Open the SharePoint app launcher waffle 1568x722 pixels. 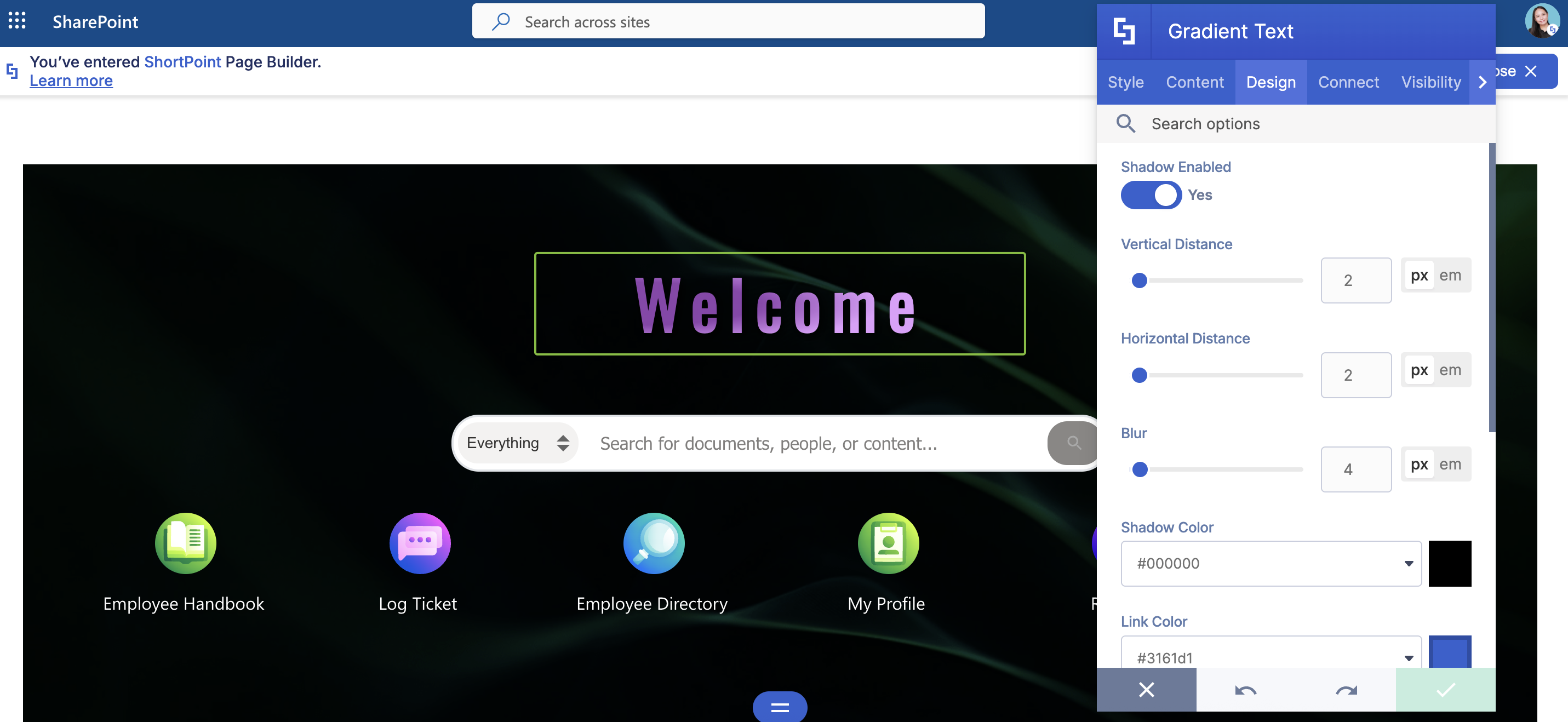tap(17, 21)
